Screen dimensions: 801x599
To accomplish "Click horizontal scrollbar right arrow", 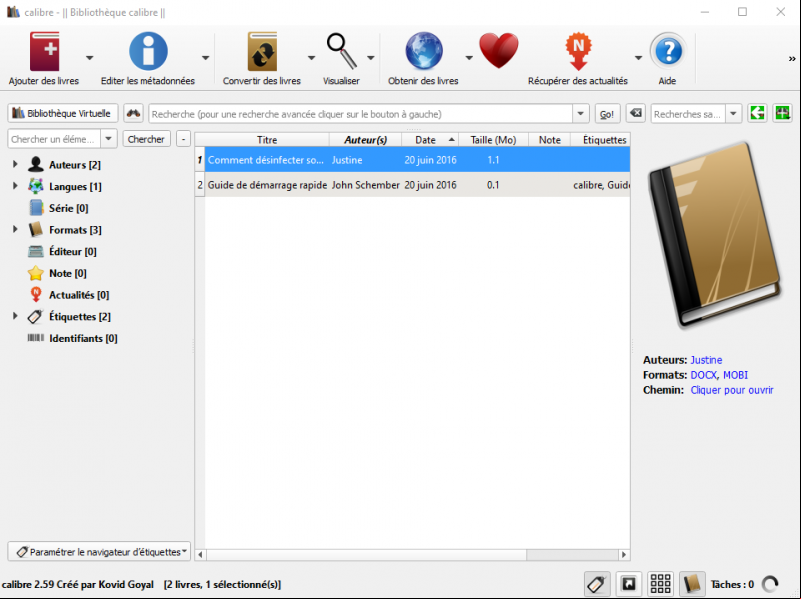I will point(624,555).
